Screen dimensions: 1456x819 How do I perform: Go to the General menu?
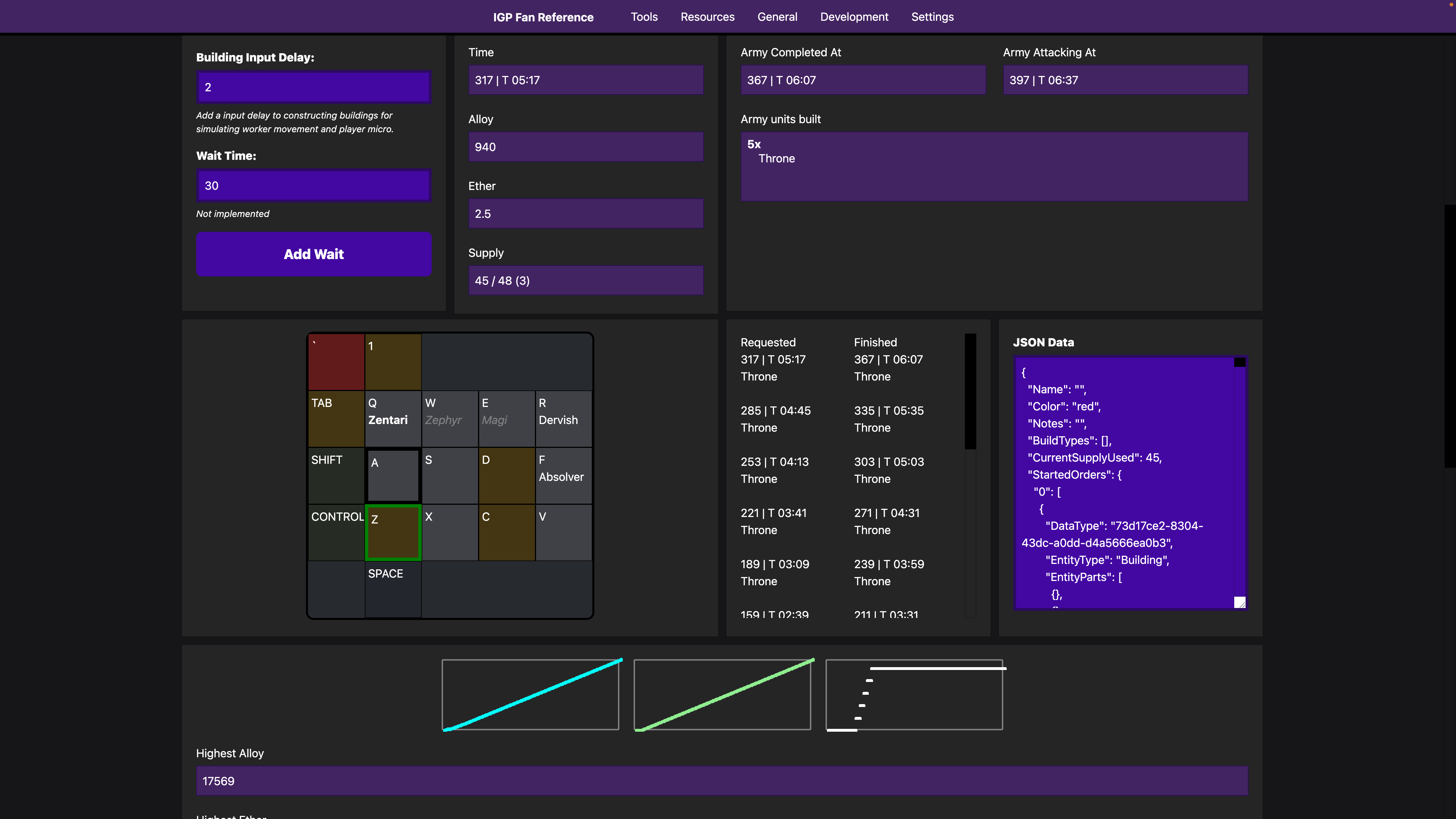[777, 17]
